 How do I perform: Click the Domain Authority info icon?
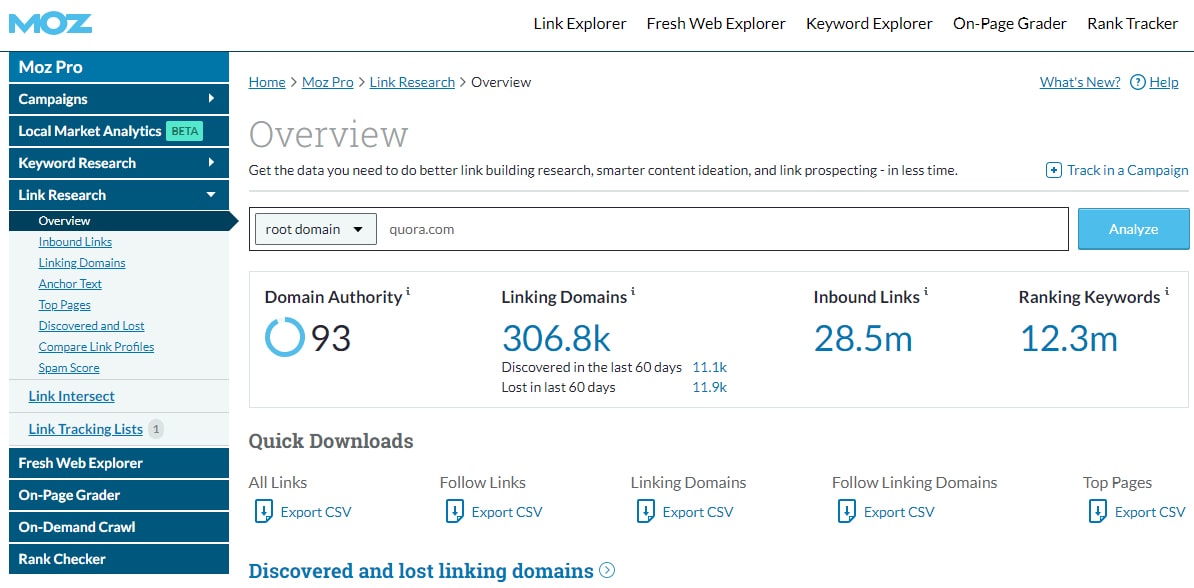[410, 291]
